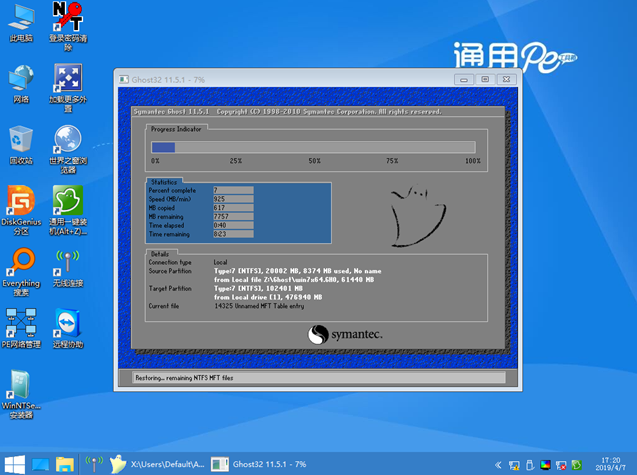Click the Windows Start button

14,464
